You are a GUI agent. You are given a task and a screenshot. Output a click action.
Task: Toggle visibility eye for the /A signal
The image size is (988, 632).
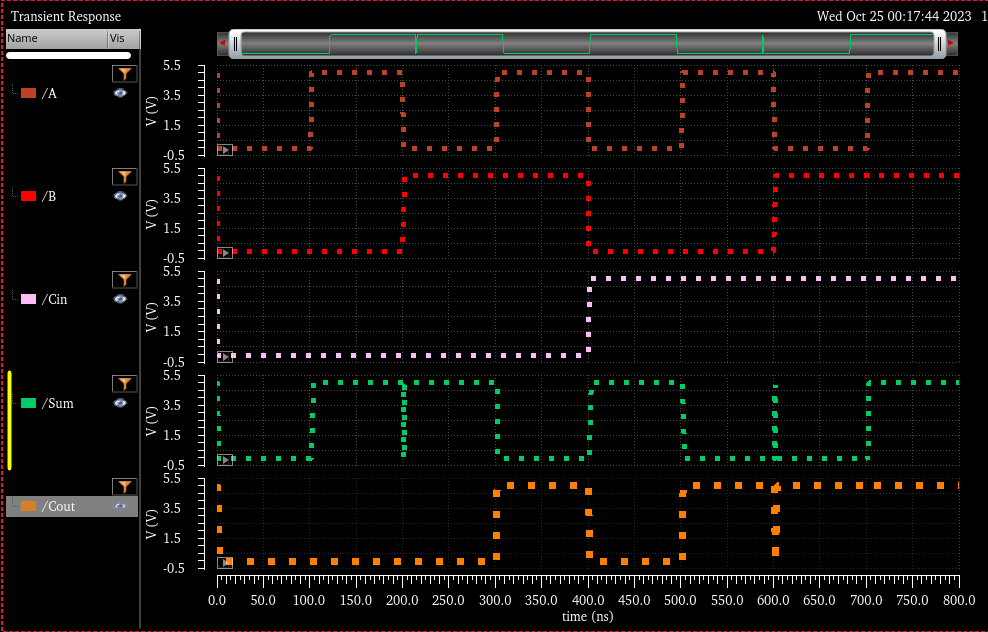(x=120, y=93)
